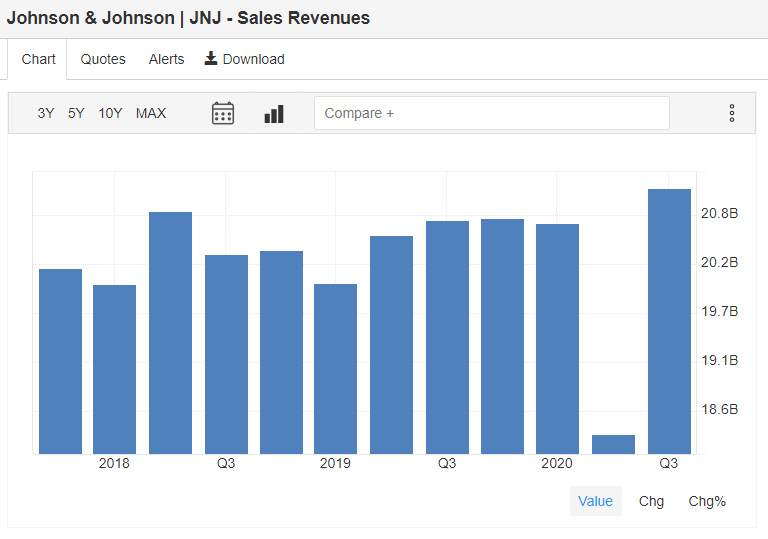Viewport: 768px width, 539px height.
Task: Click the shortest bar after 2020
Action: coord(613,444)
